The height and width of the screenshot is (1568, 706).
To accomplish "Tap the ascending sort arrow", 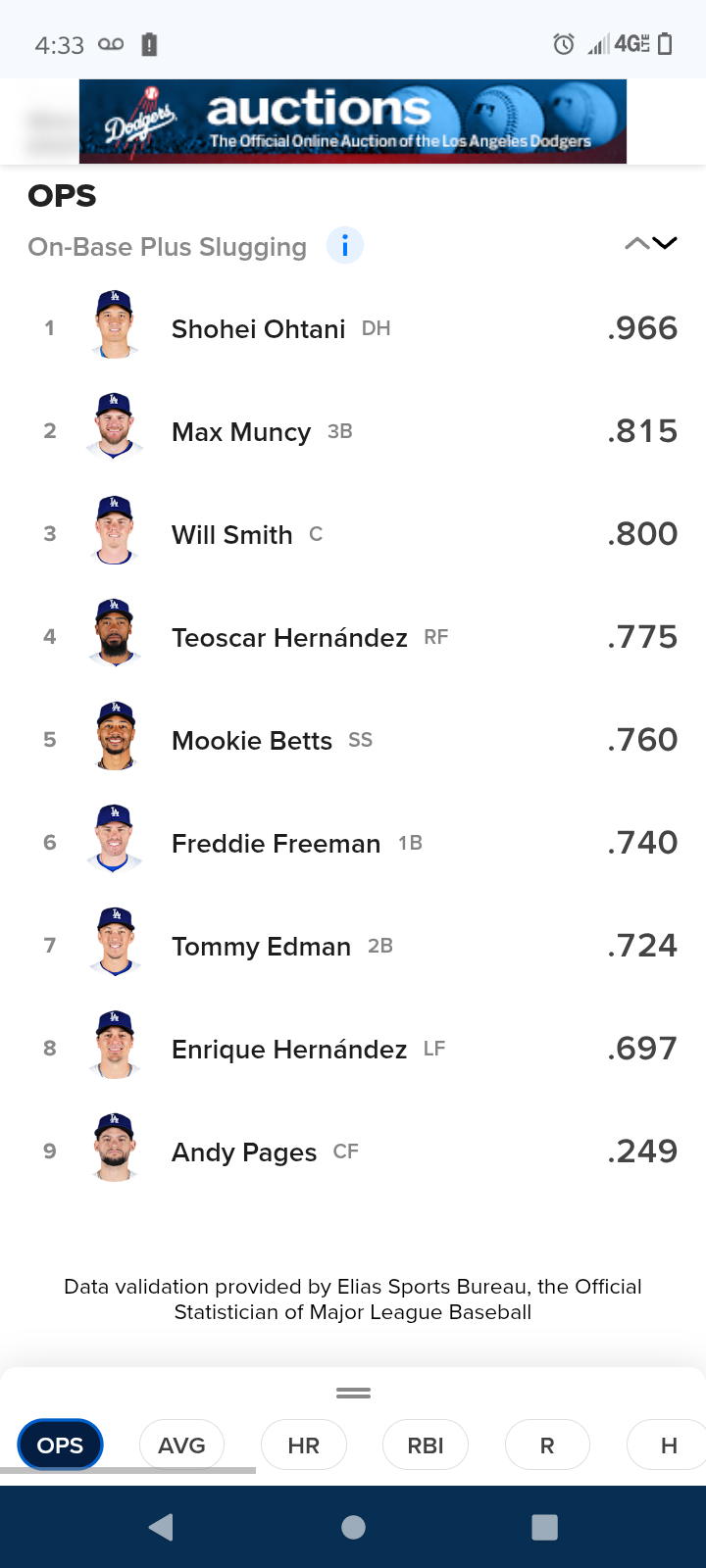I will click(636, 244).
